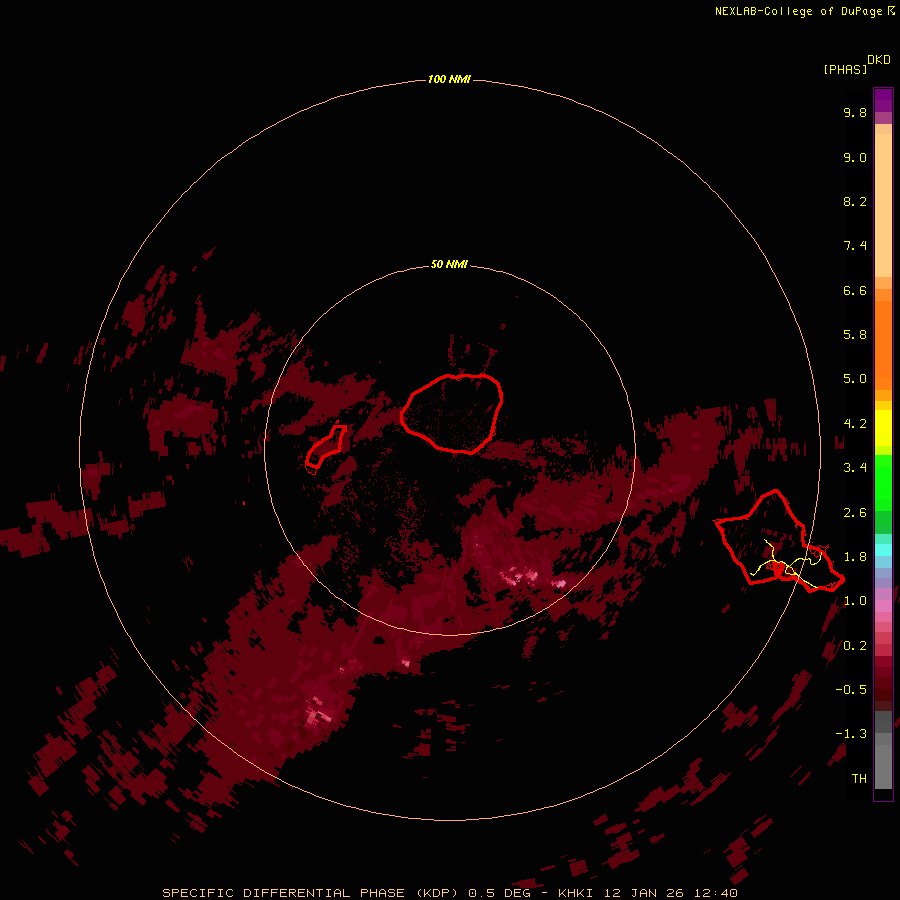The image size is (900, 900).
Task: Click the 50 NMI range ring label
Action: tap(449, 265)
